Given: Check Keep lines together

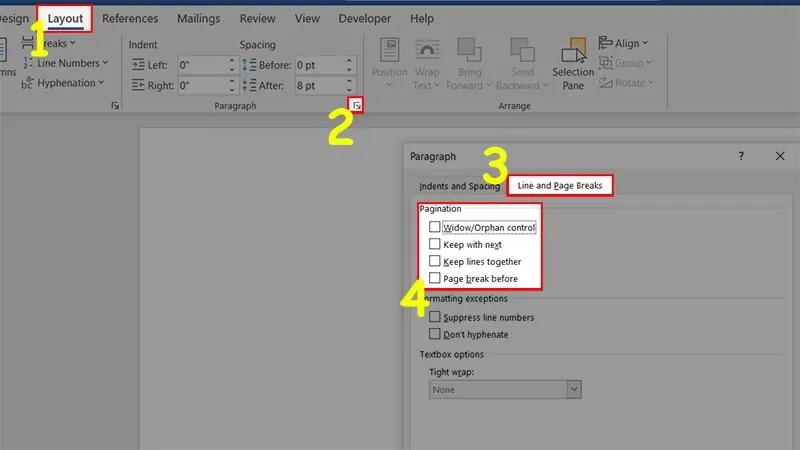Looking at the screenshot, I should [434, 261].
